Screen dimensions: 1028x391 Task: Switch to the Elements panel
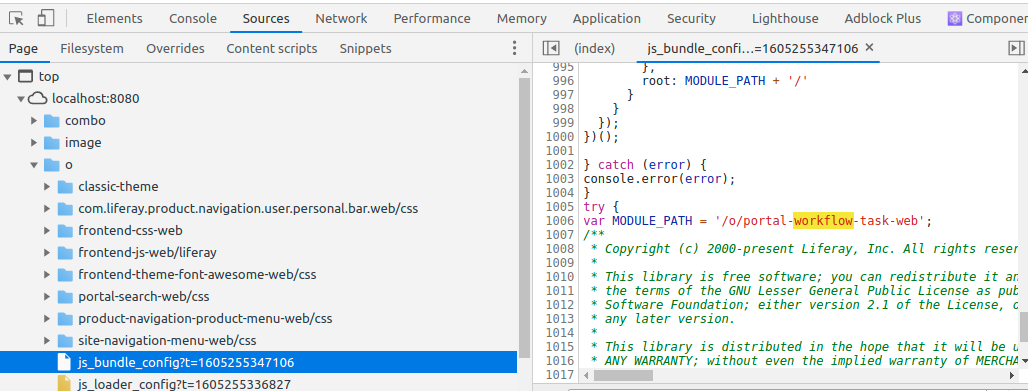click(114, 18)
